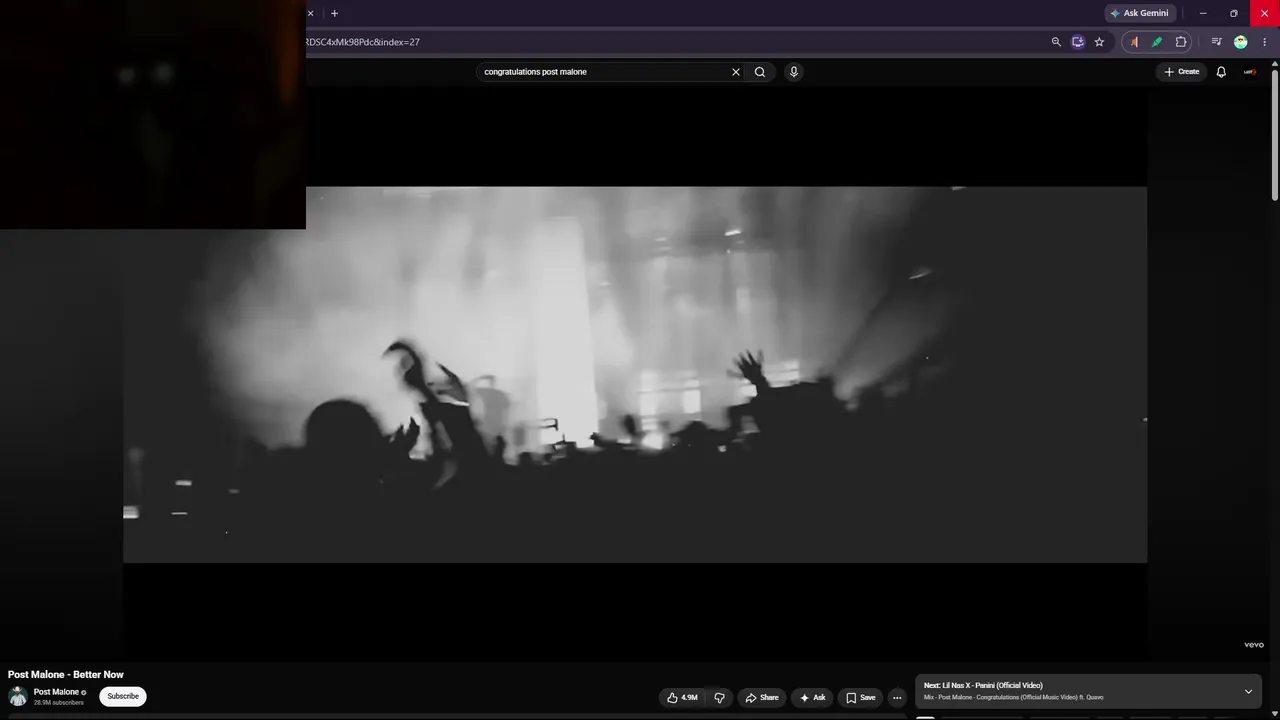Click the page URL in address bar
Viewport: 1280px width, 720px height.
(x=362, y=42)
